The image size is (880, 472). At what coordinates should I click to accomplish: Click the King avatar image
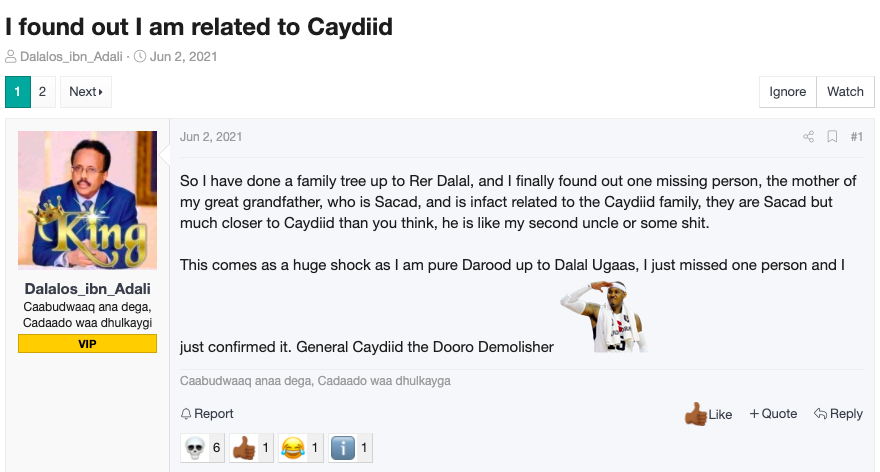pyautogui.click(x=88, y=200)
